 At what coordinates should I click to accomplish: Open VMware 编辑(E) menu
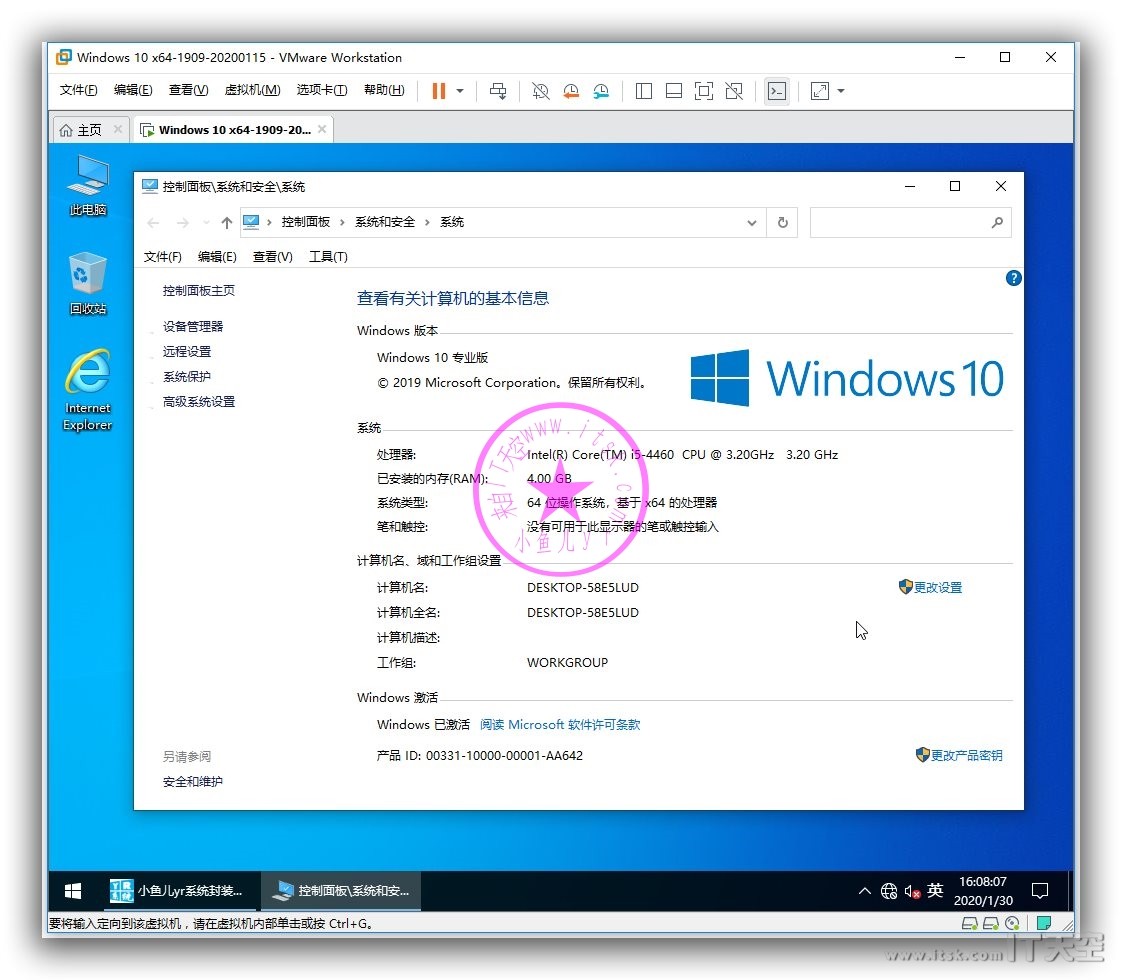[133, 90]
